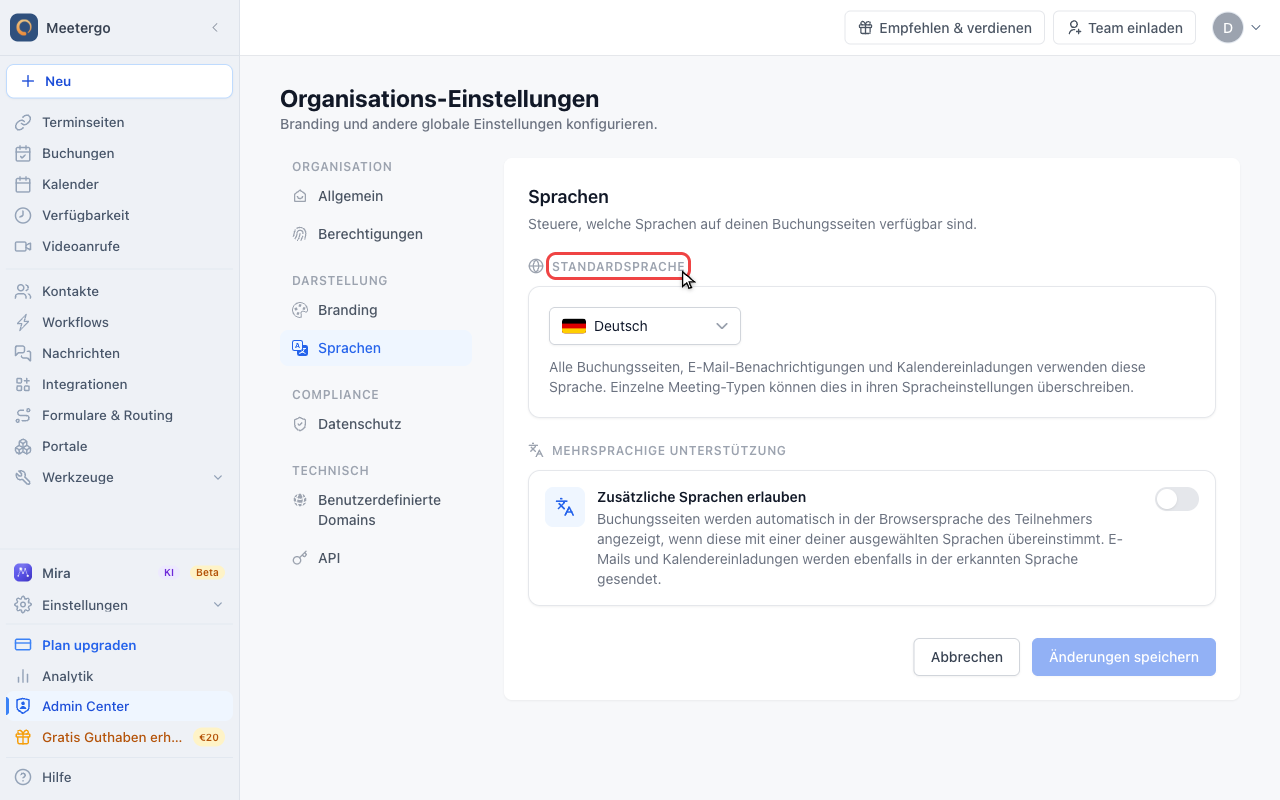Viewport: 1280px width, 800px height.
Task: Click the Analytik bar chart icon
Action: coord(23,676)
